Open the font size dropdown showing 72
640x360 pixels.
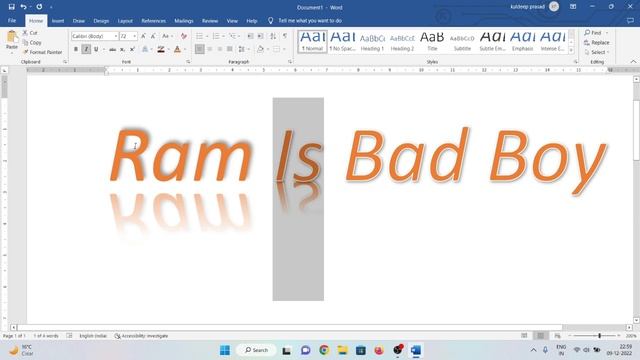pyautogui.click(x=135, y=36)
